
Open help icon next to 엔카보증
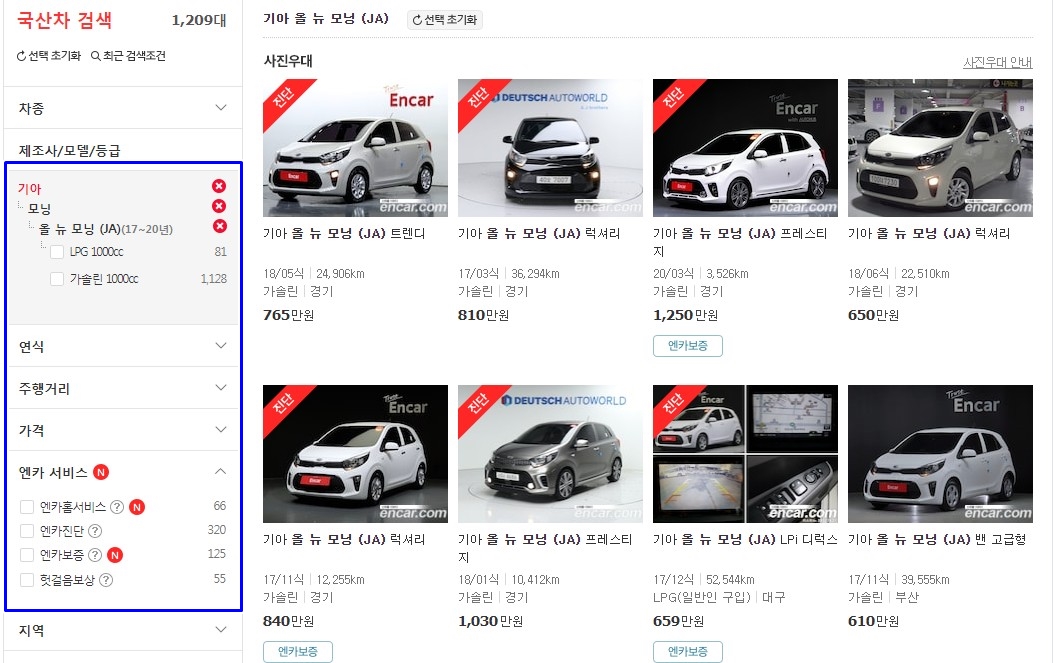(95, 555)
